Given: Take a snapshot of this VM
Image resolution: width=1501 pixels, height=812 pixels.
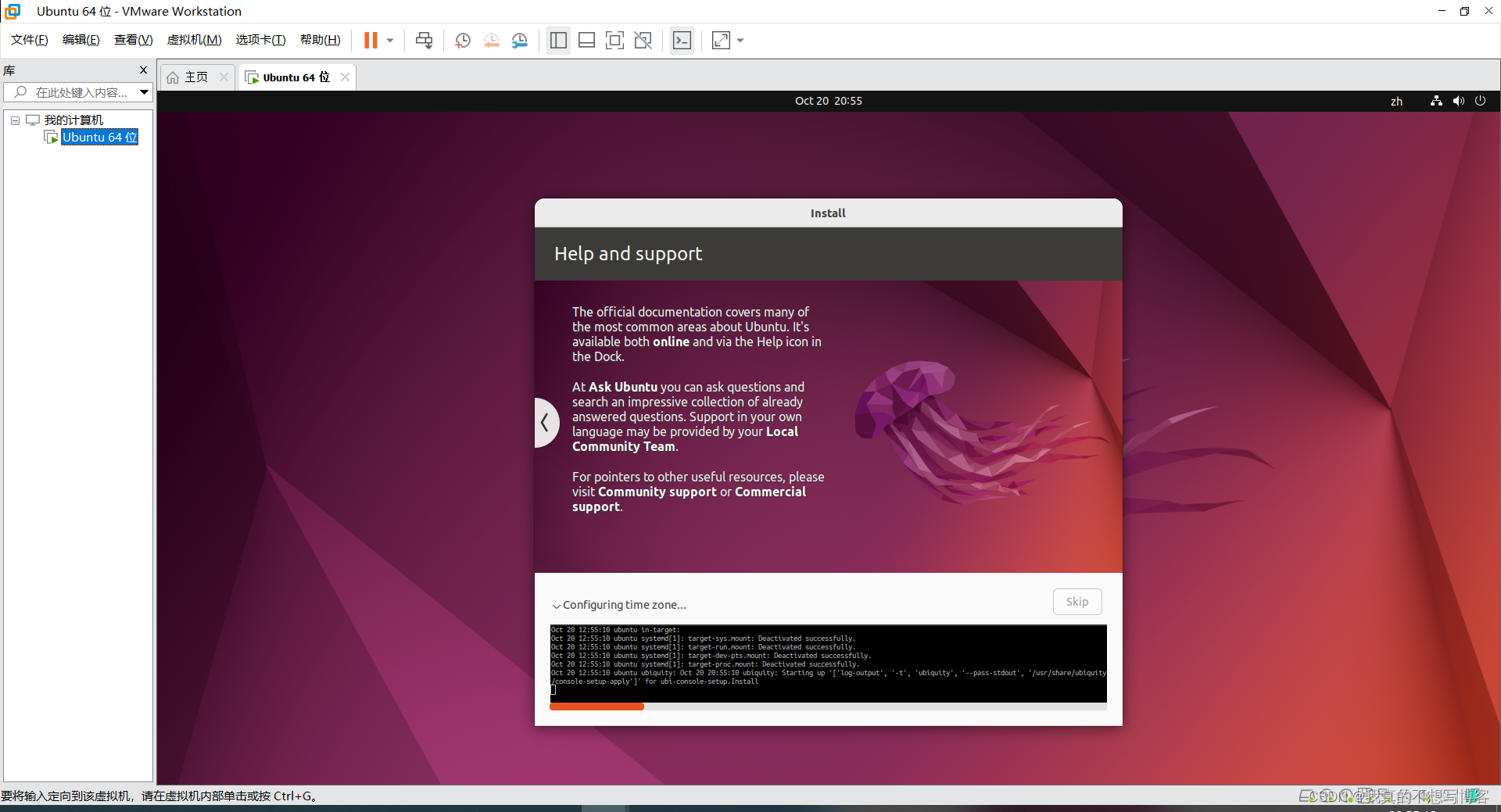Looking at the screenshot, I should (463, 41).
